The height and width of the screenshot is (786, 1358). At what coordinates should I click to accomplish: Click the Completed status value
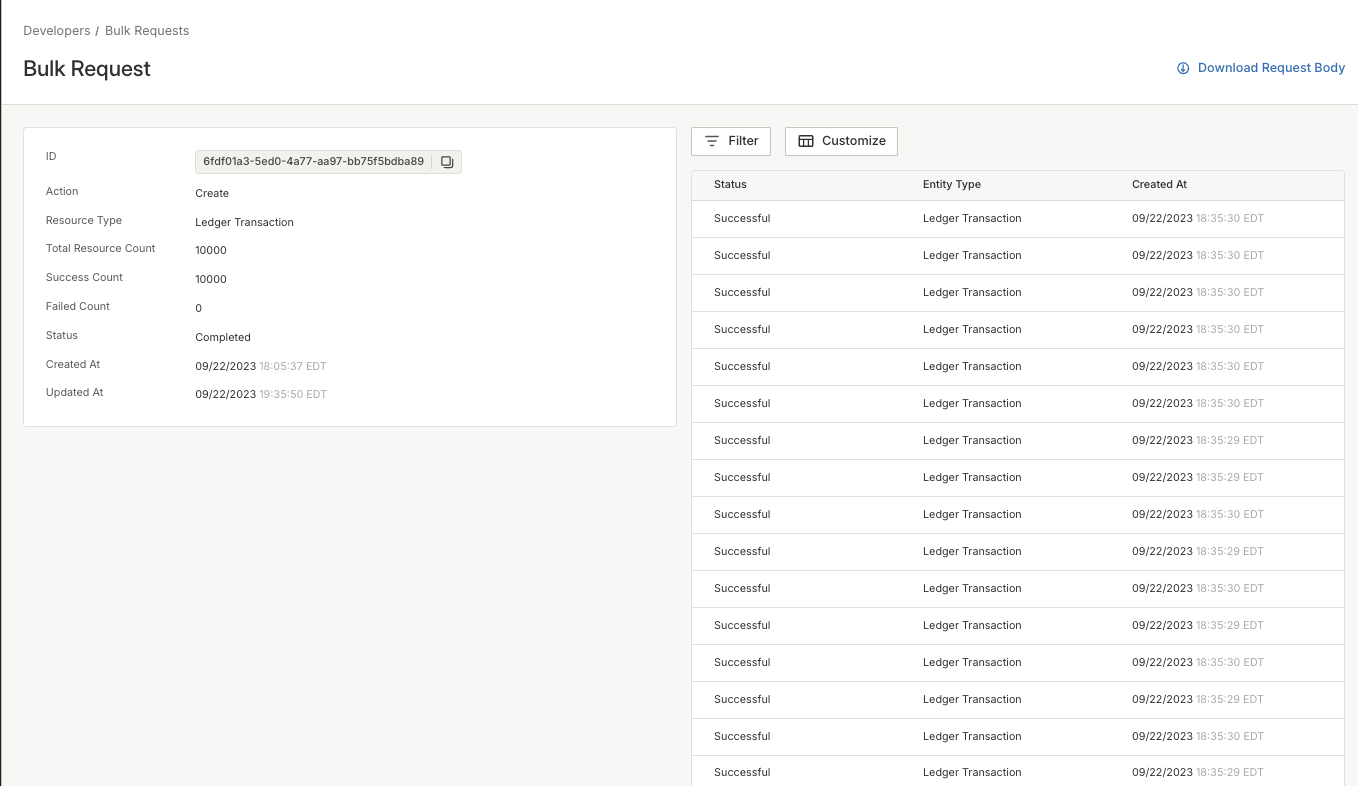[x=222, y=337]
